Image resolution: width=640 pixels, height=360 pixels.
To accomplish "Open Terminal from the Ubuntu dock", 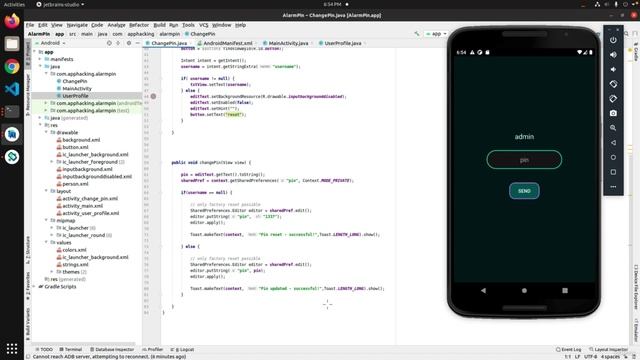I will pyautogui.click(x=12, y=111).
